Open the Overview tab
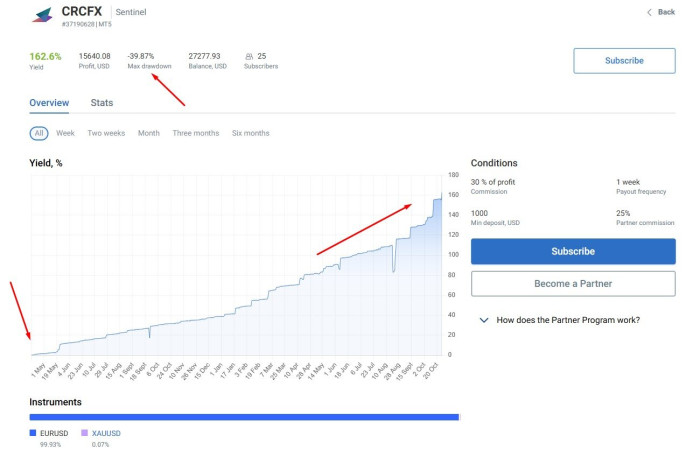Viewport: 700px width, 450px height. coord(49,103)
